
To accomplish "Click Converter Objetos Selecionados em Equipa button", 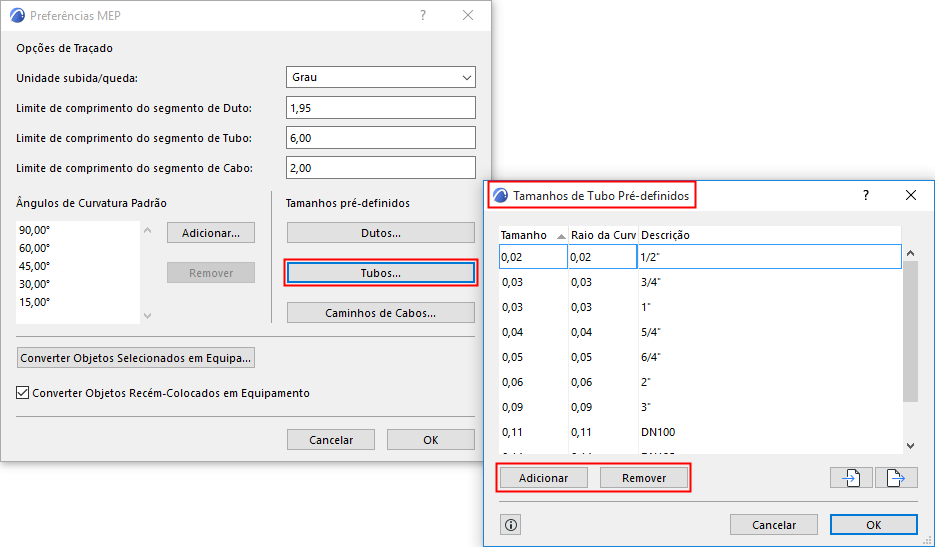I will pos(136,358).
